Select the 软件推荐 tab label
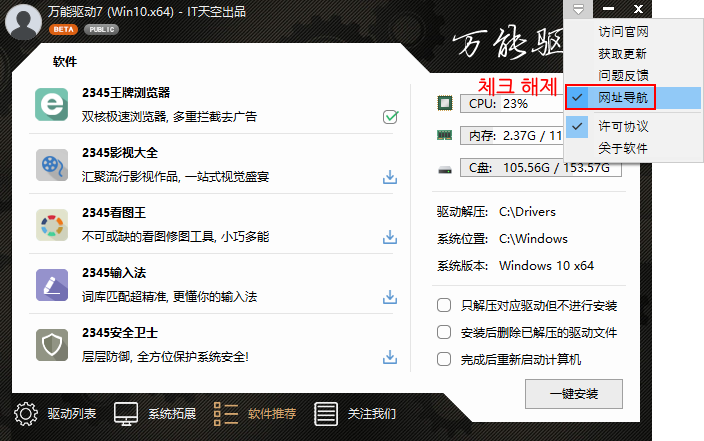Image resolution: width=704 pixels, height=441 pixels. pyautogui.click(x=272, y=414)
